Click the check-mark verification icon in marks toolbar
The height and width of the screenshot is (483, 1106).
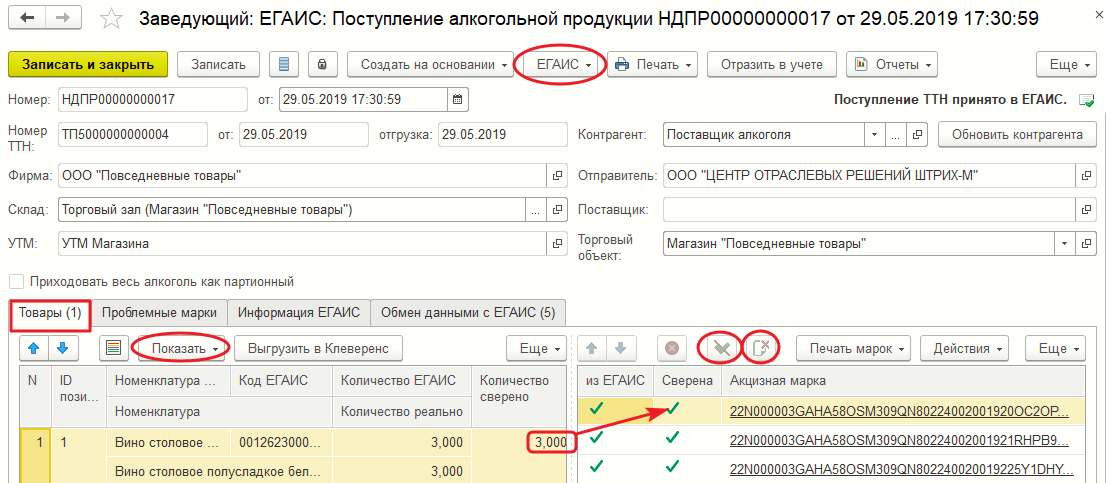(720, 348)
